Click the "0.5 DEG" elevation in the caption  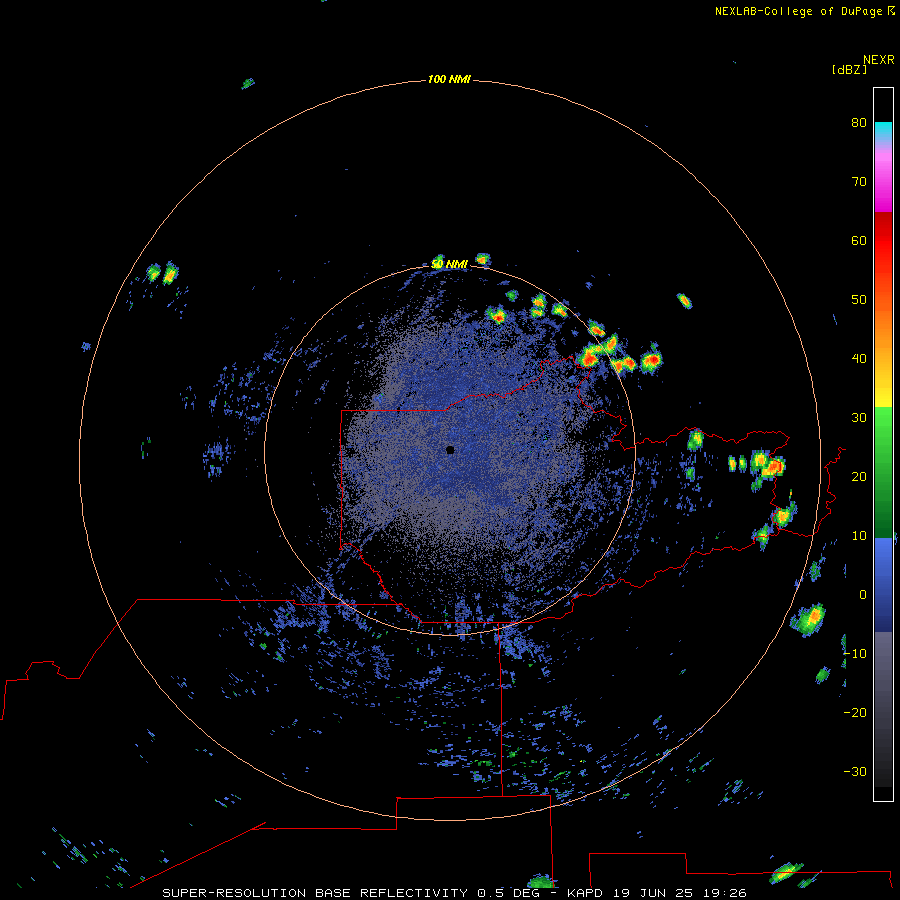(508, 893)
